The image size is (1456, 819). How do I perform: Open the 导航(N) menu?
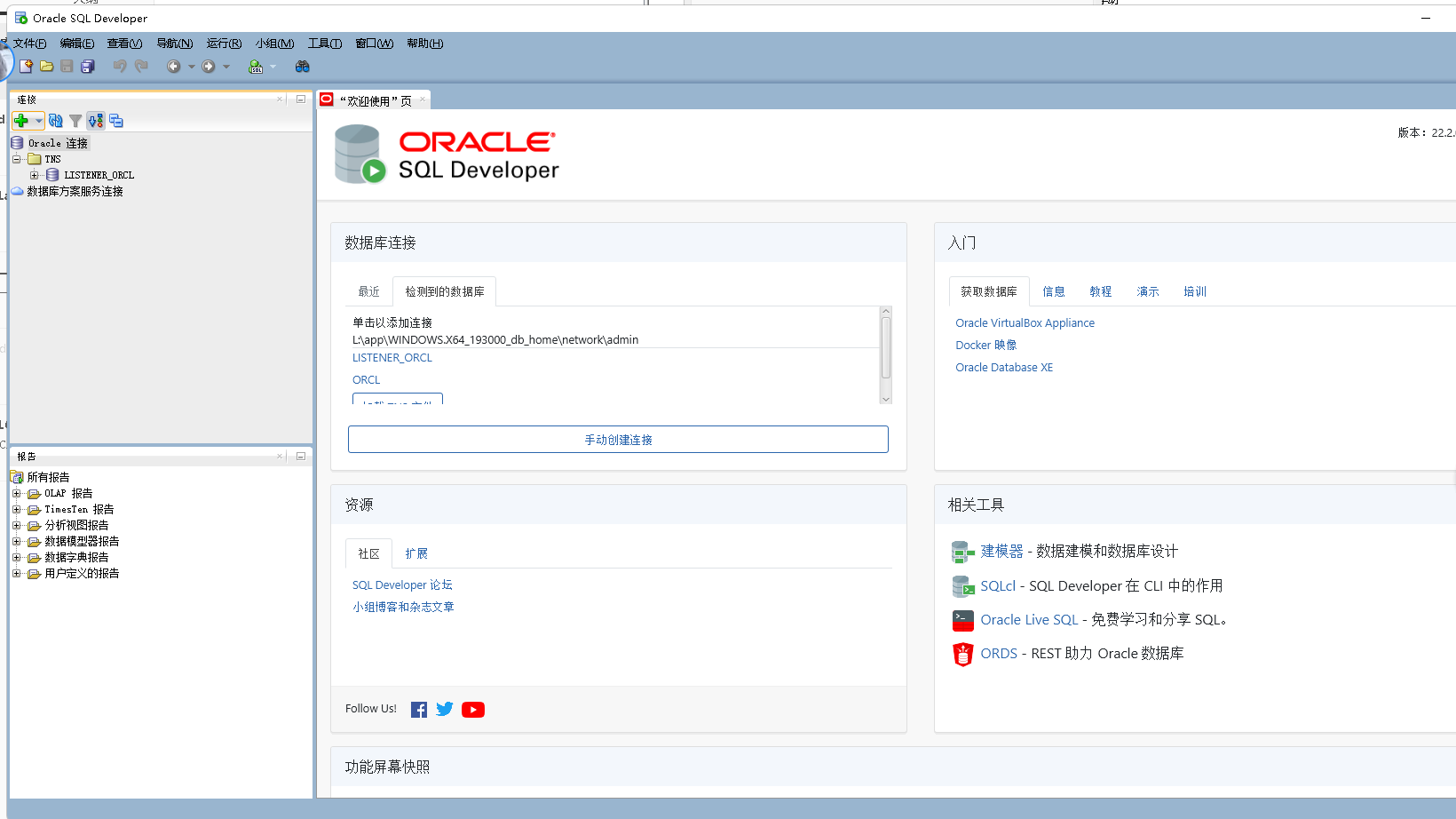174,44
